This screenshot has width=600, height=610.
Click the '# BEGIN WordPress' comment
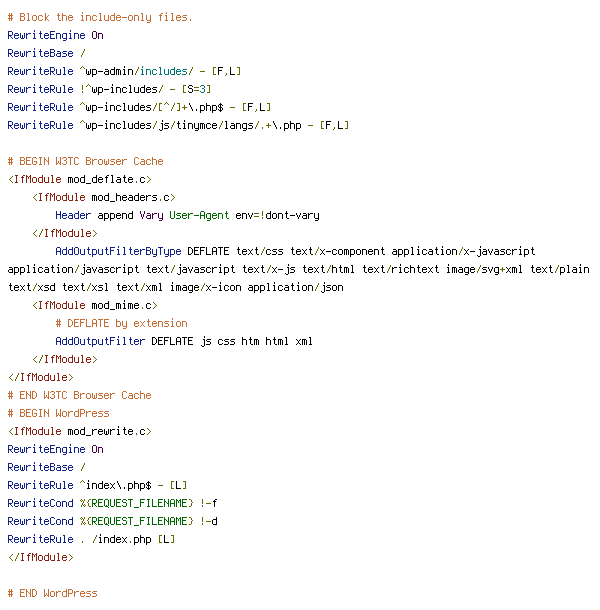click(x=58, y=413)
